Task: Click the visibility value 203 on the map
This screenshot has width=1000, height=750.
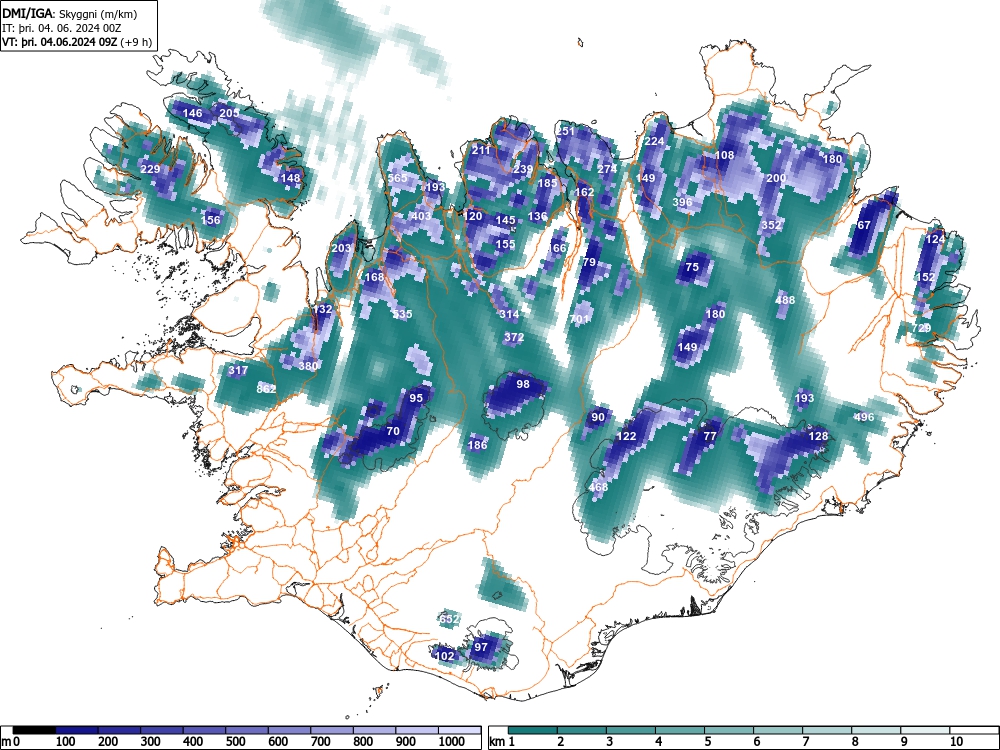Action: tap(341, 248)
